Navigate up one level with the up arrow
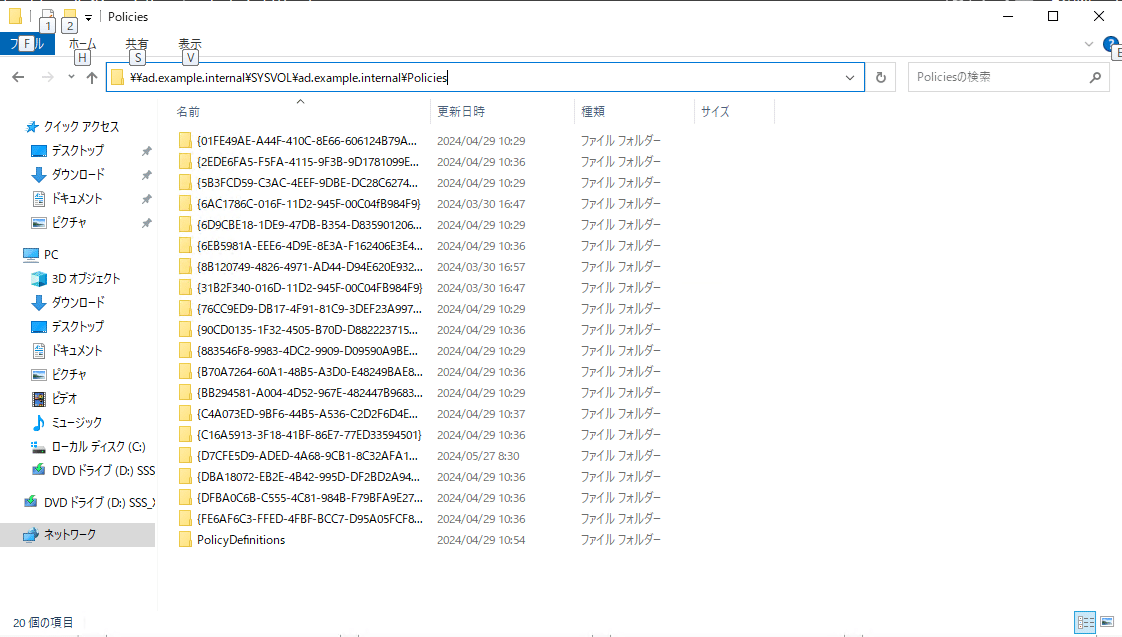Viewport: 1122px width, 637px height. click(x=91, y=77)
